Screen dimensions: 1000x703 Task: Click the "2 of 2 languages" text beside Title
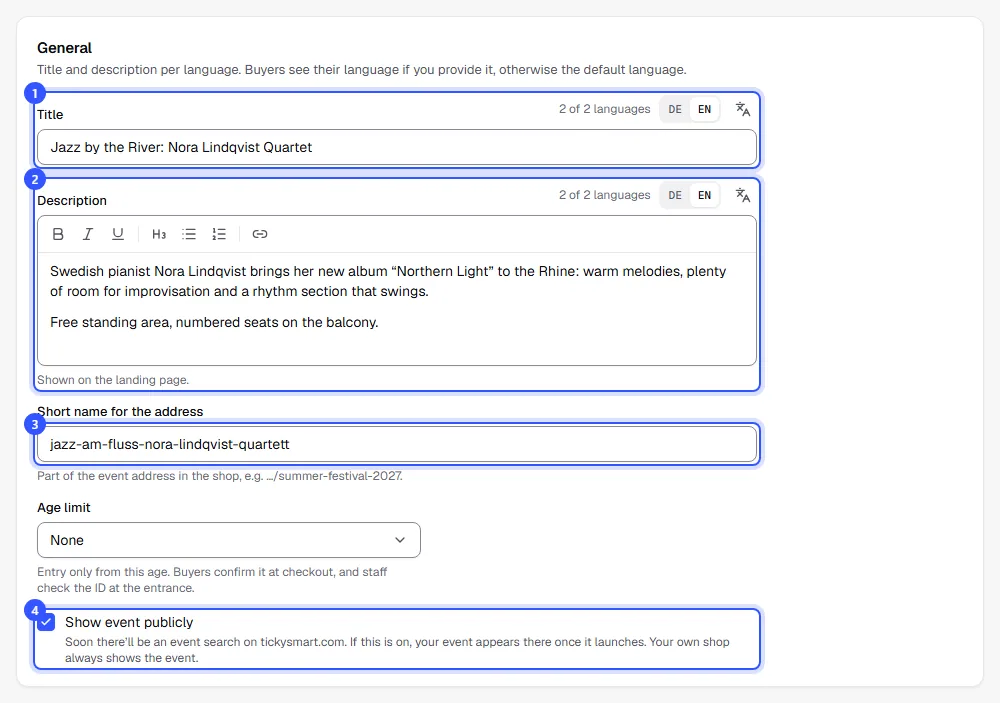605,109
